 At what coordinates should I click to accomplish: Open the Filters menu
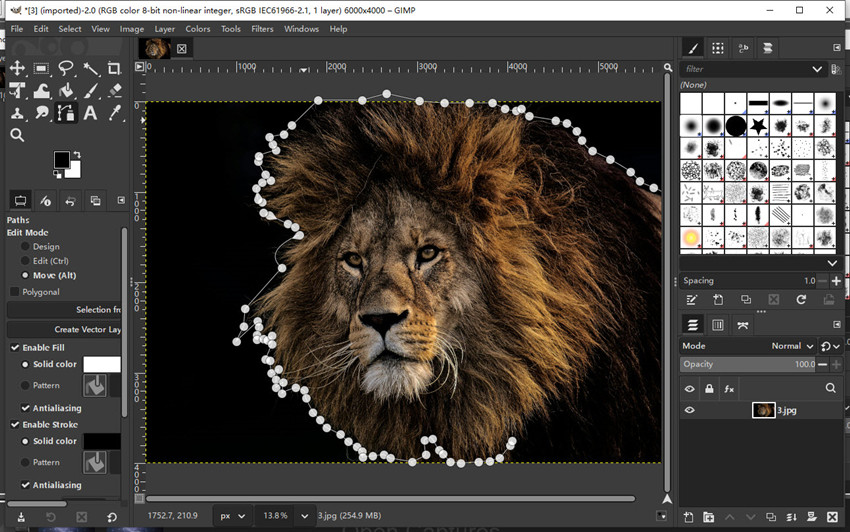[x=262, y=29]
